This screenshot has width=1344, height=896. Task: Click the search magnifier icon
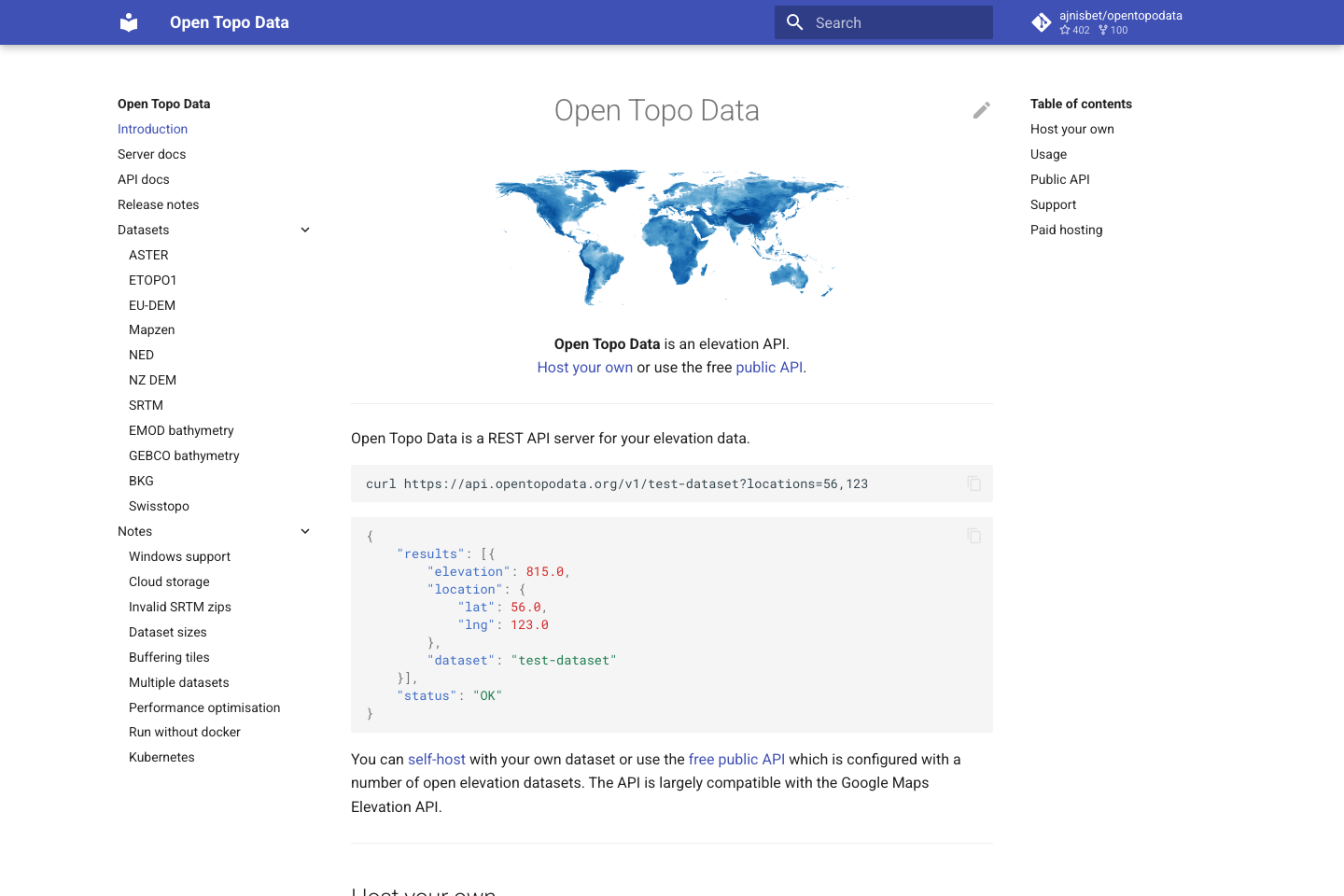(x=794, y=21)
